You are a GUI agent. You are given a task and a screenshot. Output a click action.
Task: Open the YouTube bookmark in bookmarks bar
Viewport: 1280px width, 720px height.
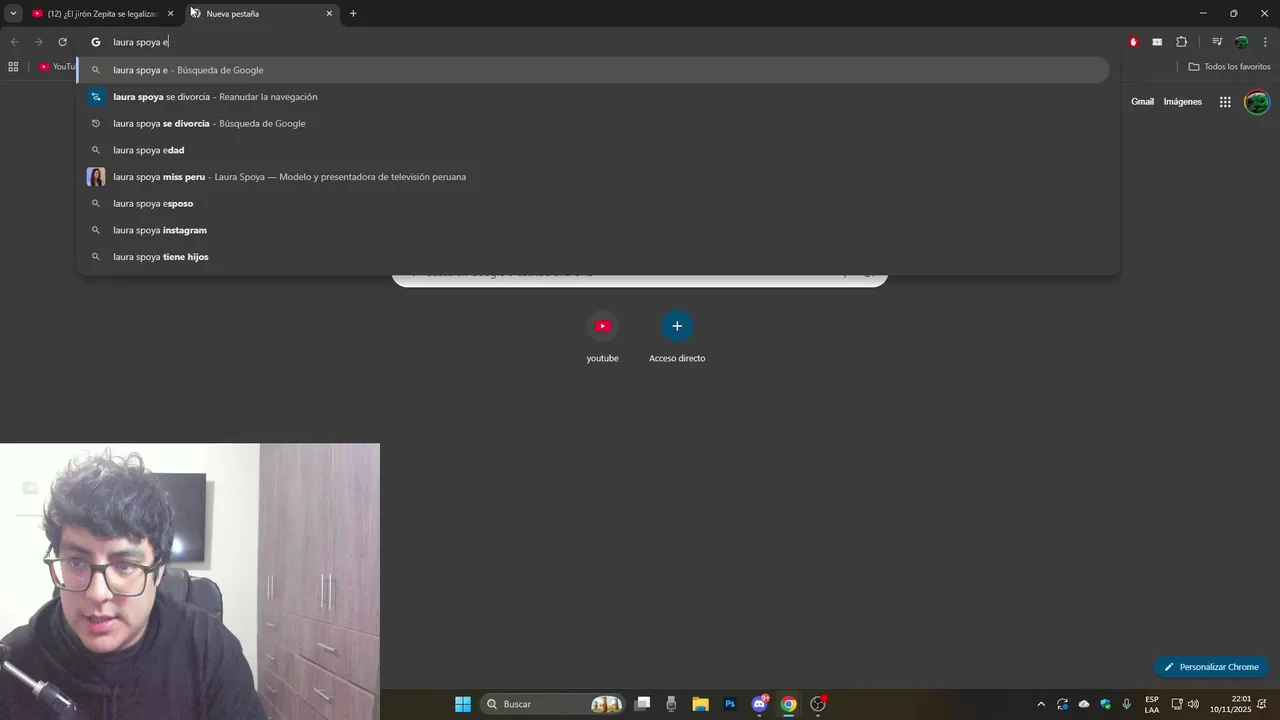[x=57, y=67]
